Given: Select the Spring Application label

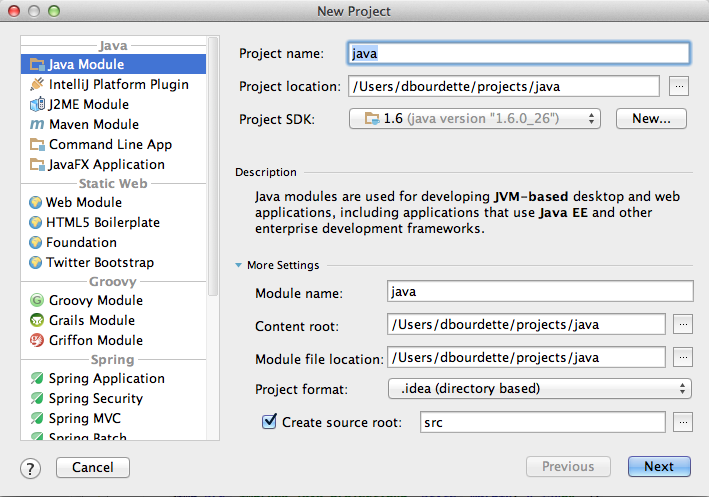Looking at the screenshot, I should click(x=107, y=378).
